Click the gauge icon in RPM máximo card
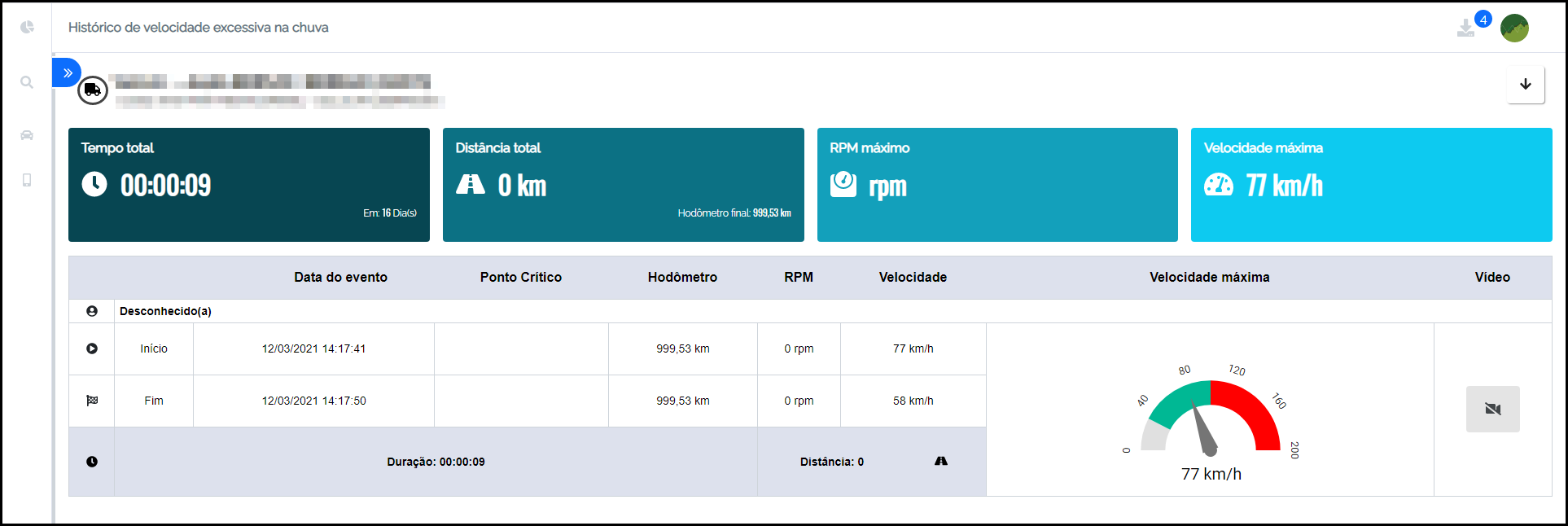The width and height of the screenshot is (1568, 526). [843, 184]
